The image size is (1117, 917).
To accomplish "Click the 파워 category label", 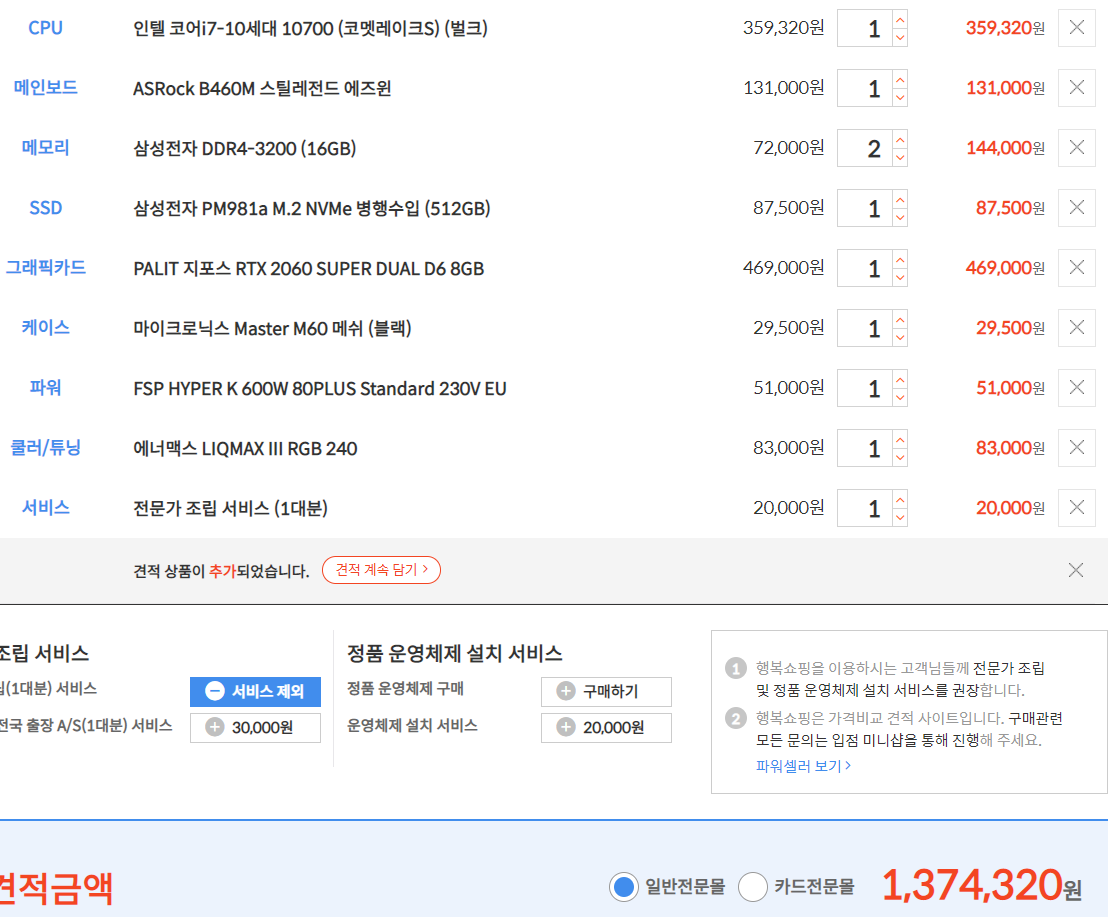I will tap(46, 388).
